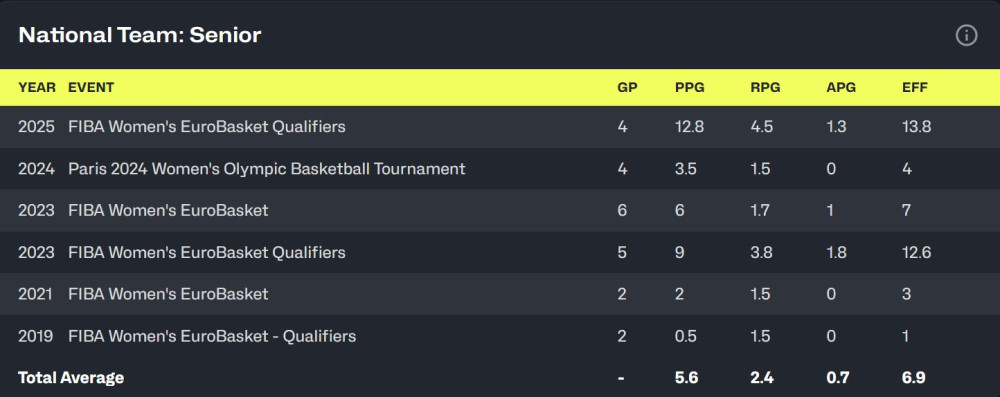
Task: Sort by the PPG column header
Action: pos(690,87)
